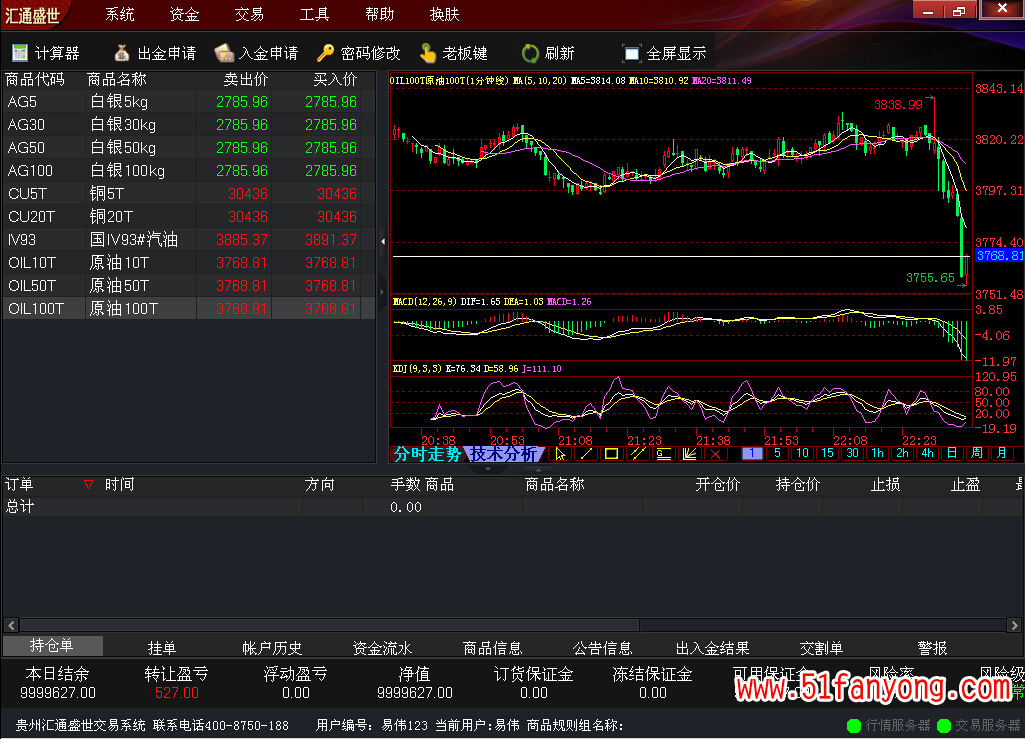Select the OIL10T 原油10T row

188,262
